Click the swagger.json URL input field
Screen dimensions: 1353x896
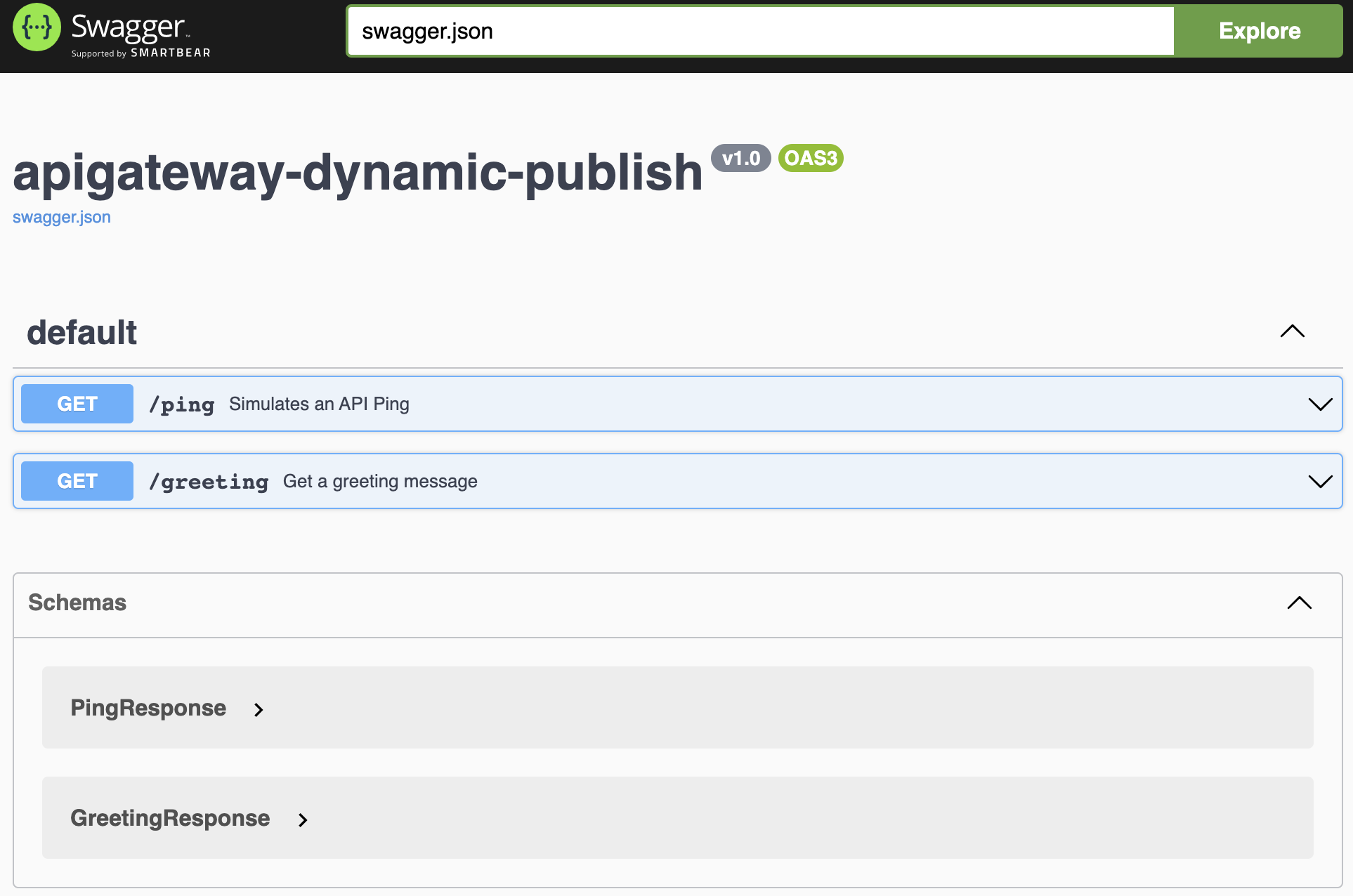761,31
